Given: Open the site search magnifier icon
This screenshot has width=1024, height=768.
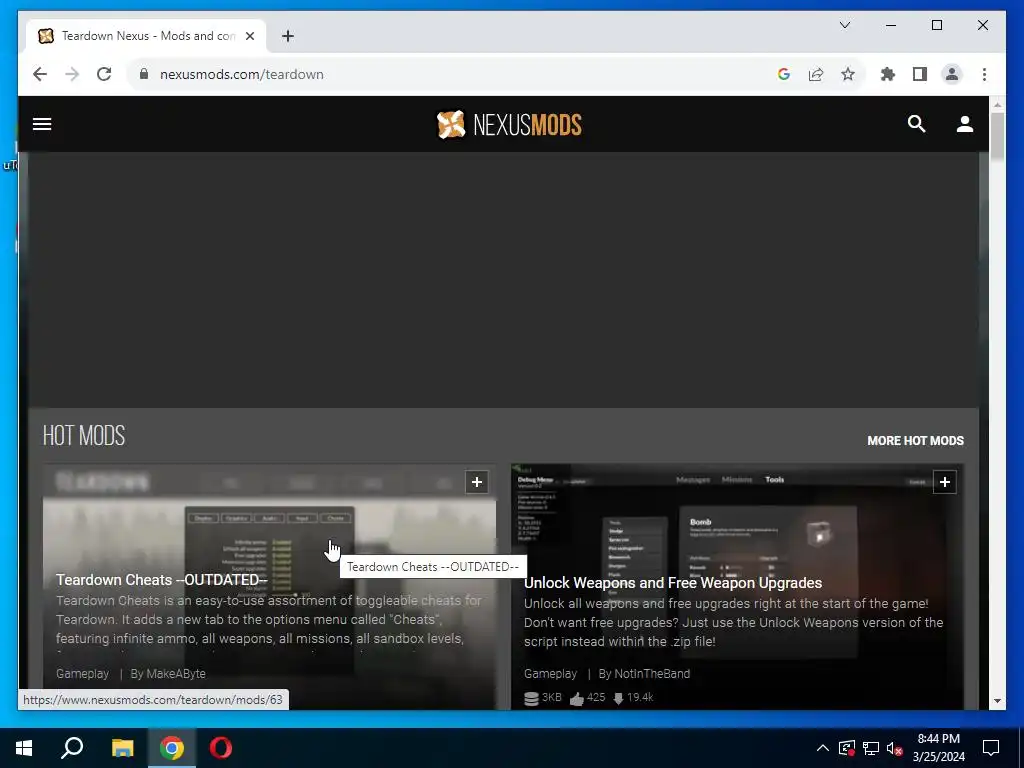Looking at the screenshot, I should click(x=916, y=124).
